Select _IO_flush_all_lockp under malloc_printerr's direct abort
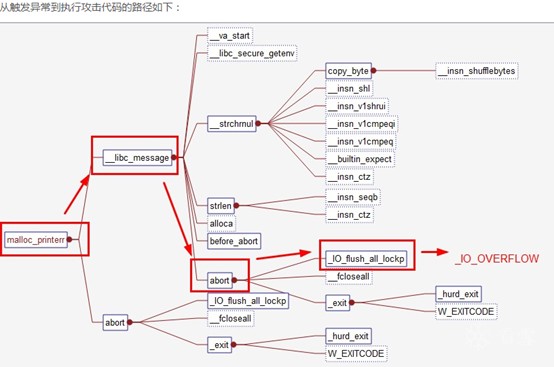Viewport: 554px width, 367px height. point(248,301)
